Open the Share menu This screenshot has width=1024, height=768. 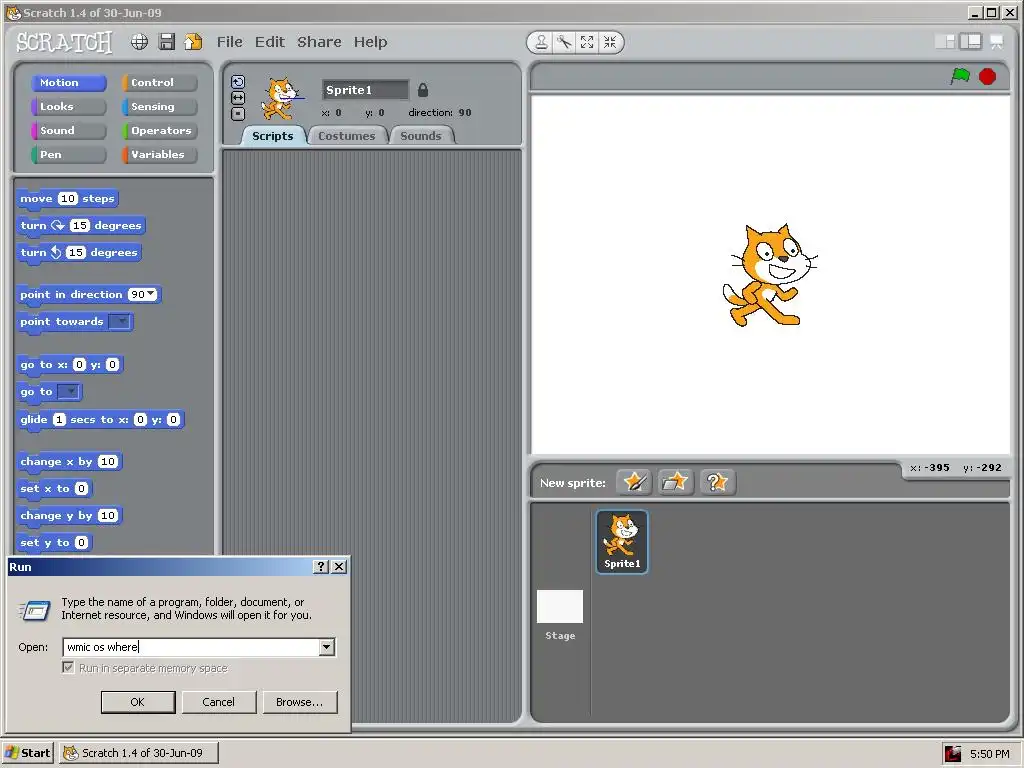click(319, 42)
